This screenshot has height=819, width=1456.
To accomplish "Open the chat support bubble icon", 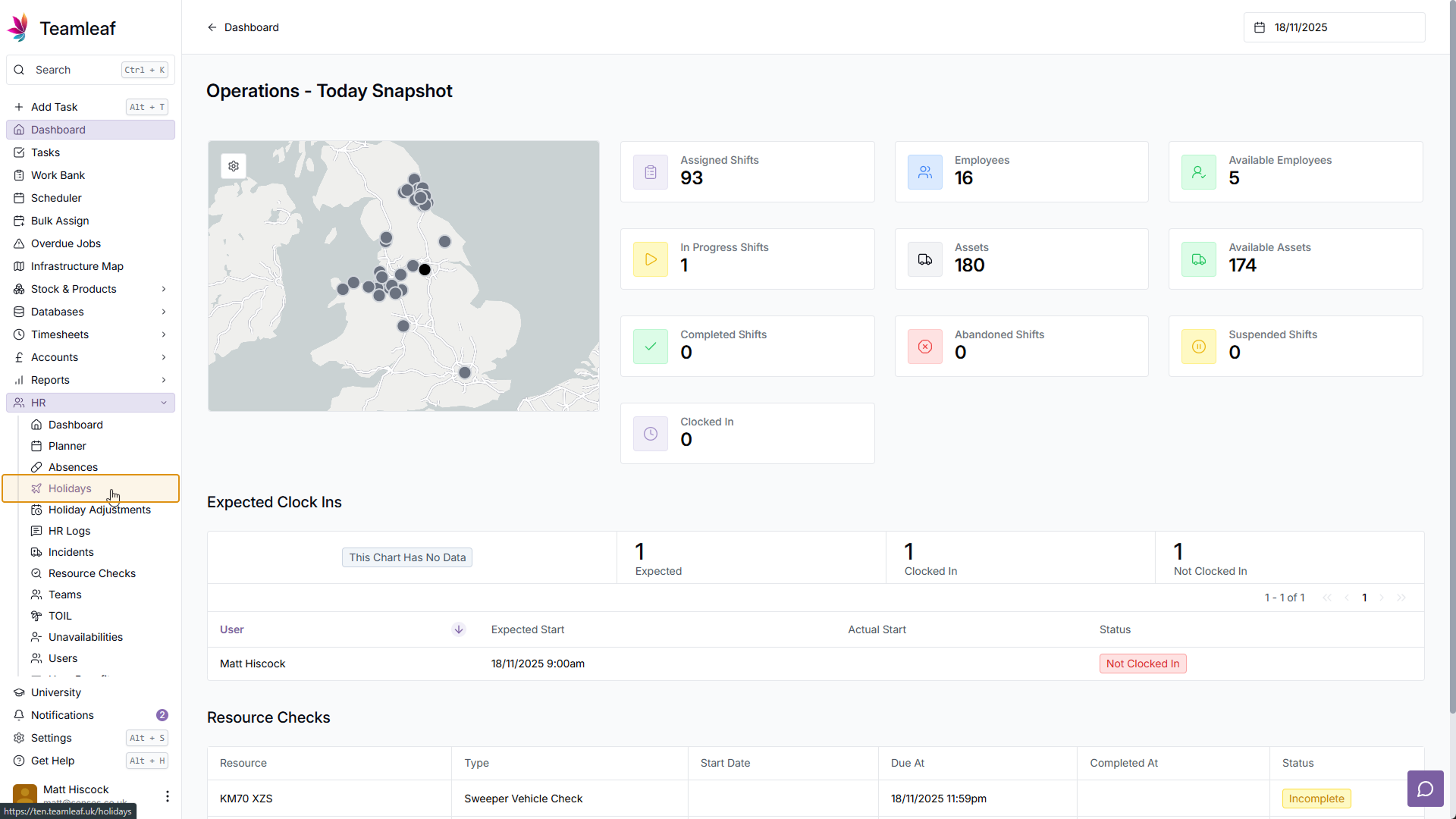I will pyautogui.click(x=1425, y=789).
